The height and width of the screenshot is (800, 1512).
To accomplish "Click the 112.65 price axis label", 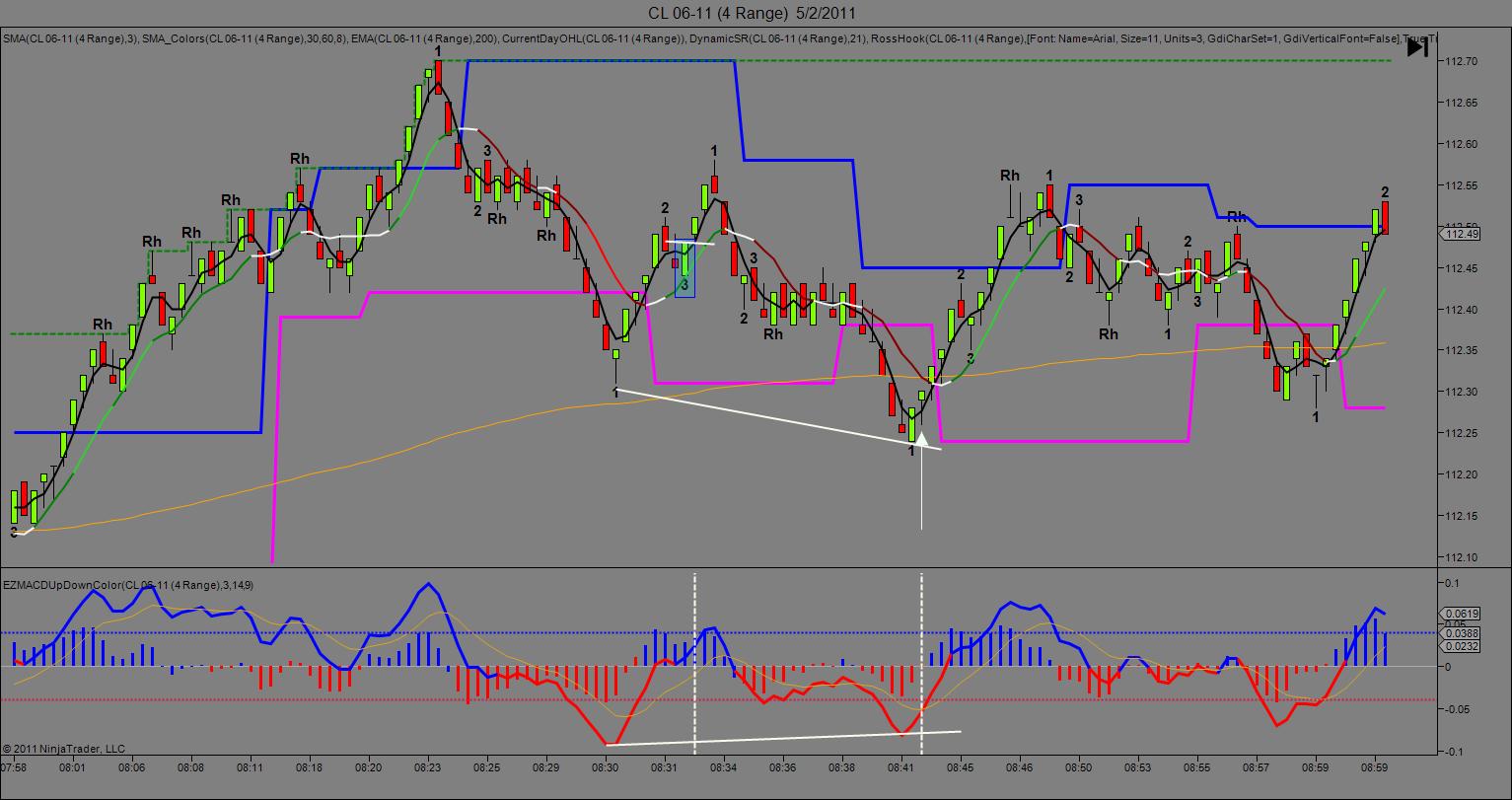I will pyautogui.click(x=1461, y=103).
